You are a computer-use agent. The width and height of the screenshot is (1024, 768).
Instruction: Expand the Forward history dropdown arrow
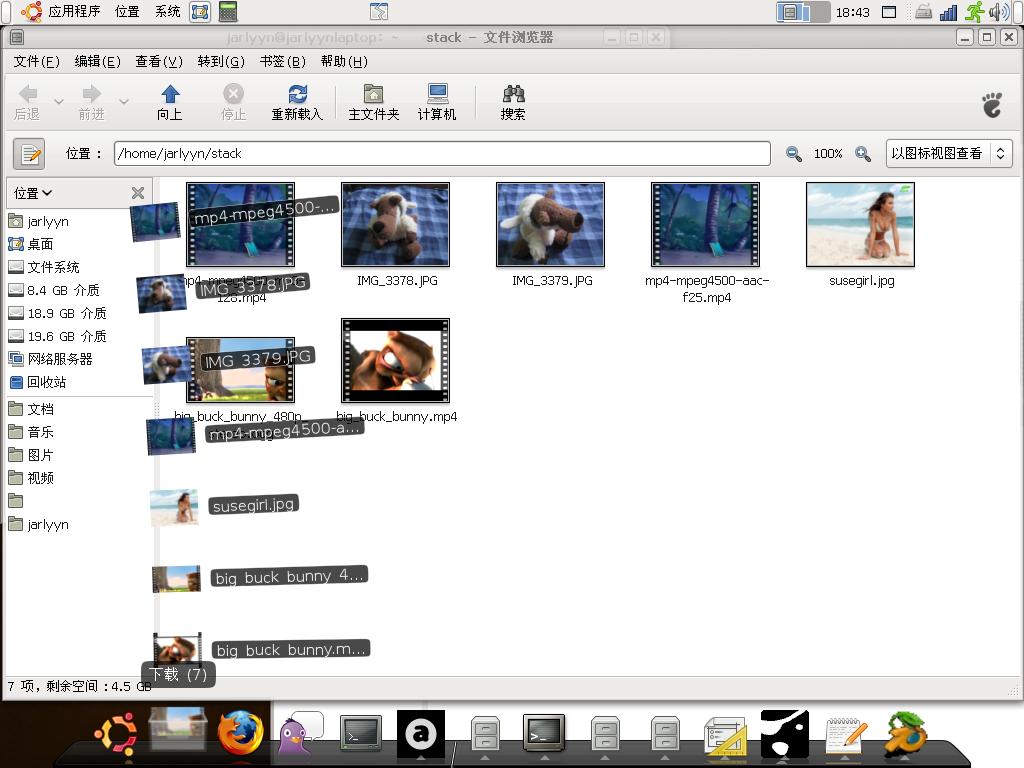123,102
